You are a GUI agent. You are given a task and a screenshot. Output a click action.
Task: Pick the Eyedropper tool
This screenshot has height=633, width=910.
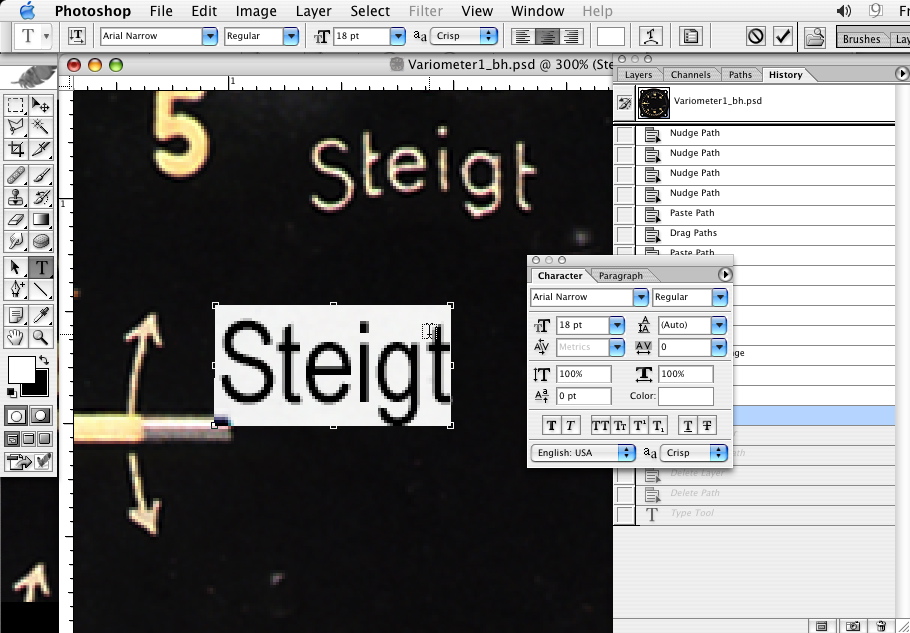(41, 314)
